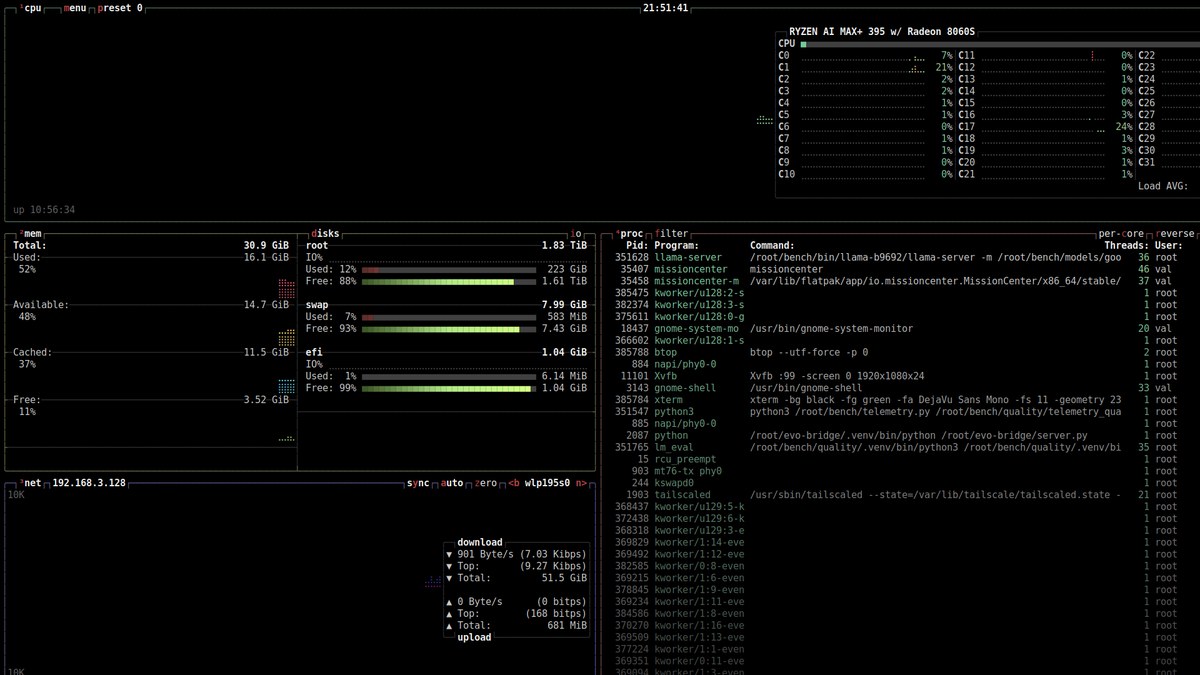This screenshot has height=675, width=1200.
Task: Click the net IP address 192.168.3.128
Action: [89, 483]
